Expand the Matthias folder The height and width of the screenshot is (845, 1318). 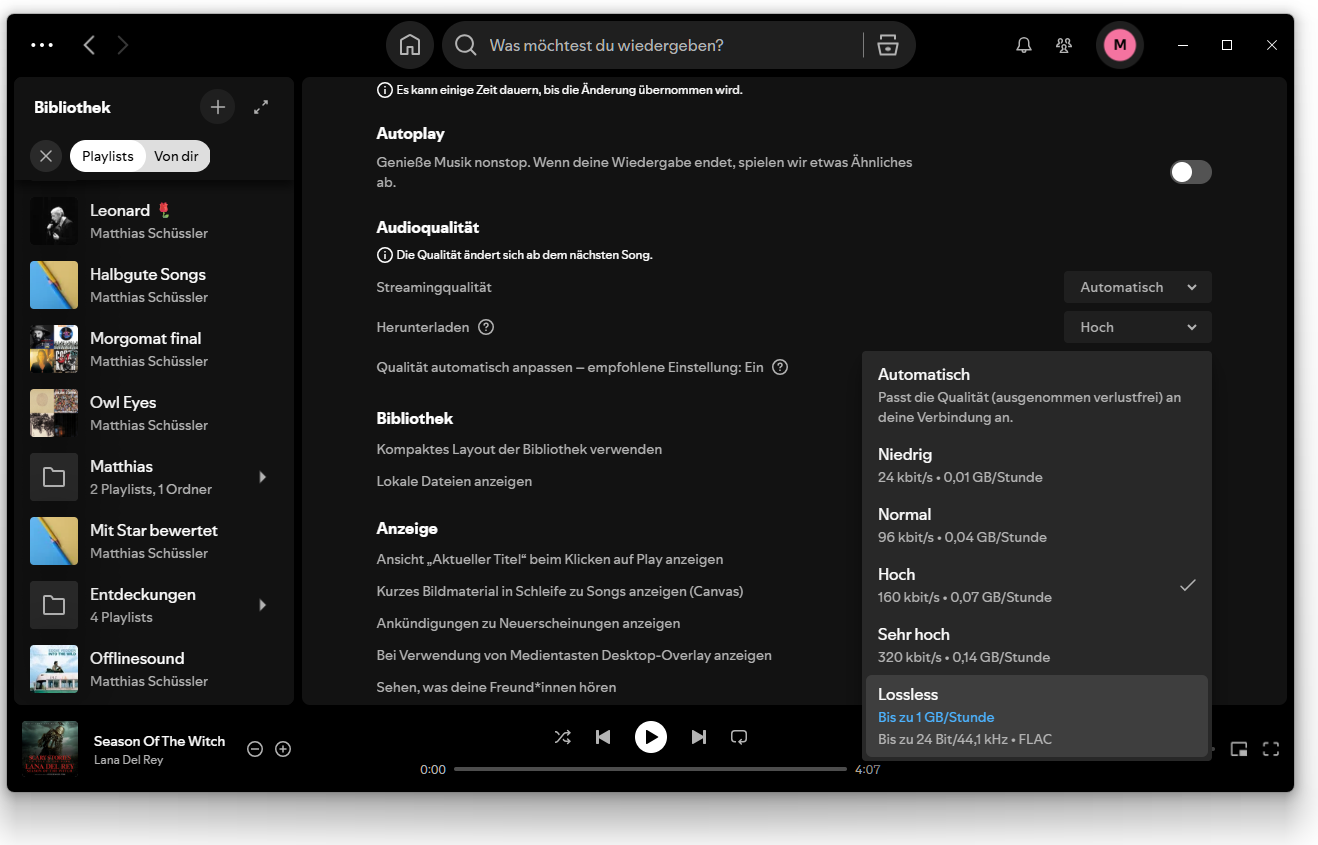point(262,477)
